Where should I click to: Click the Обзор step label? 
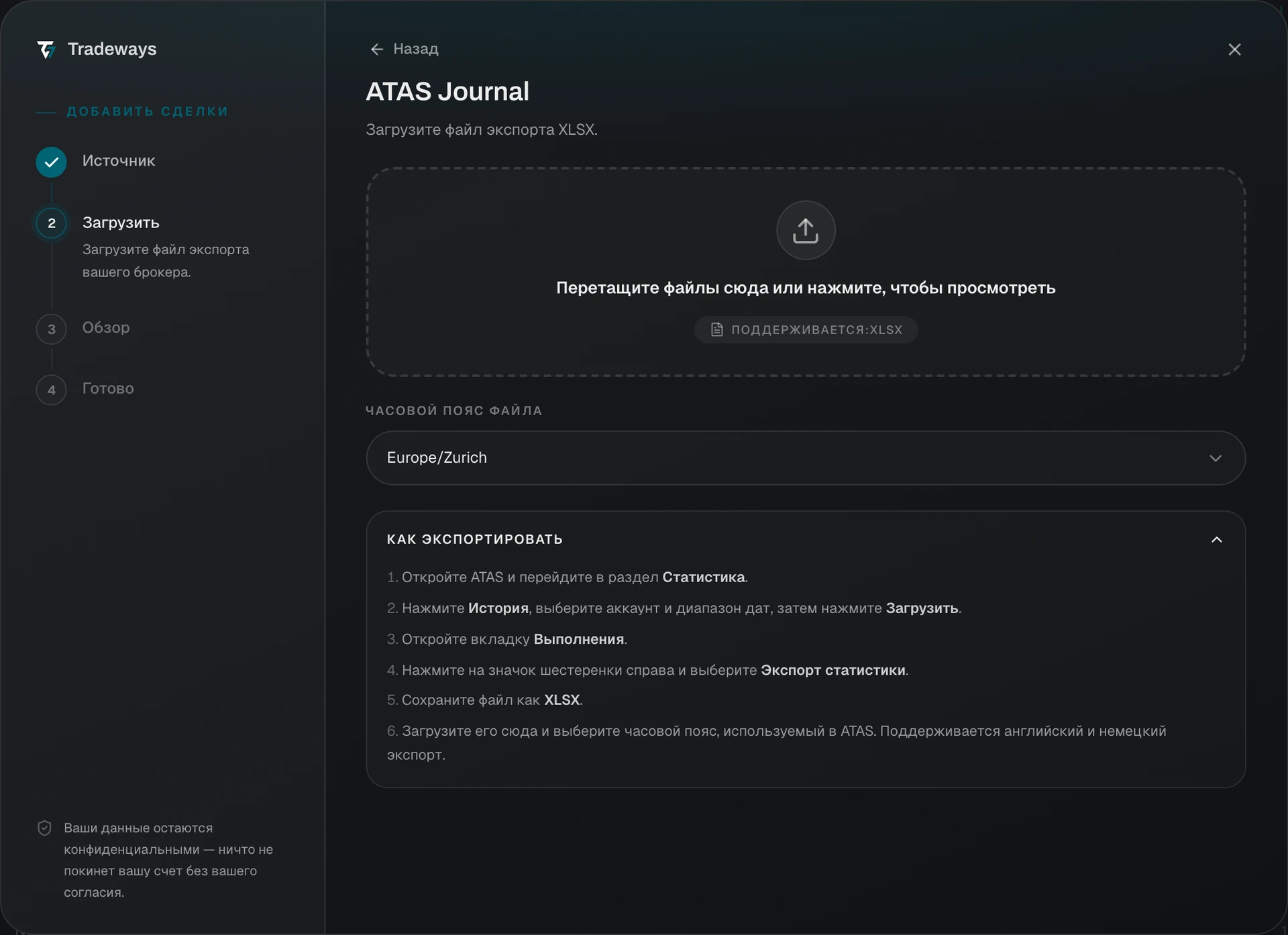106,327
